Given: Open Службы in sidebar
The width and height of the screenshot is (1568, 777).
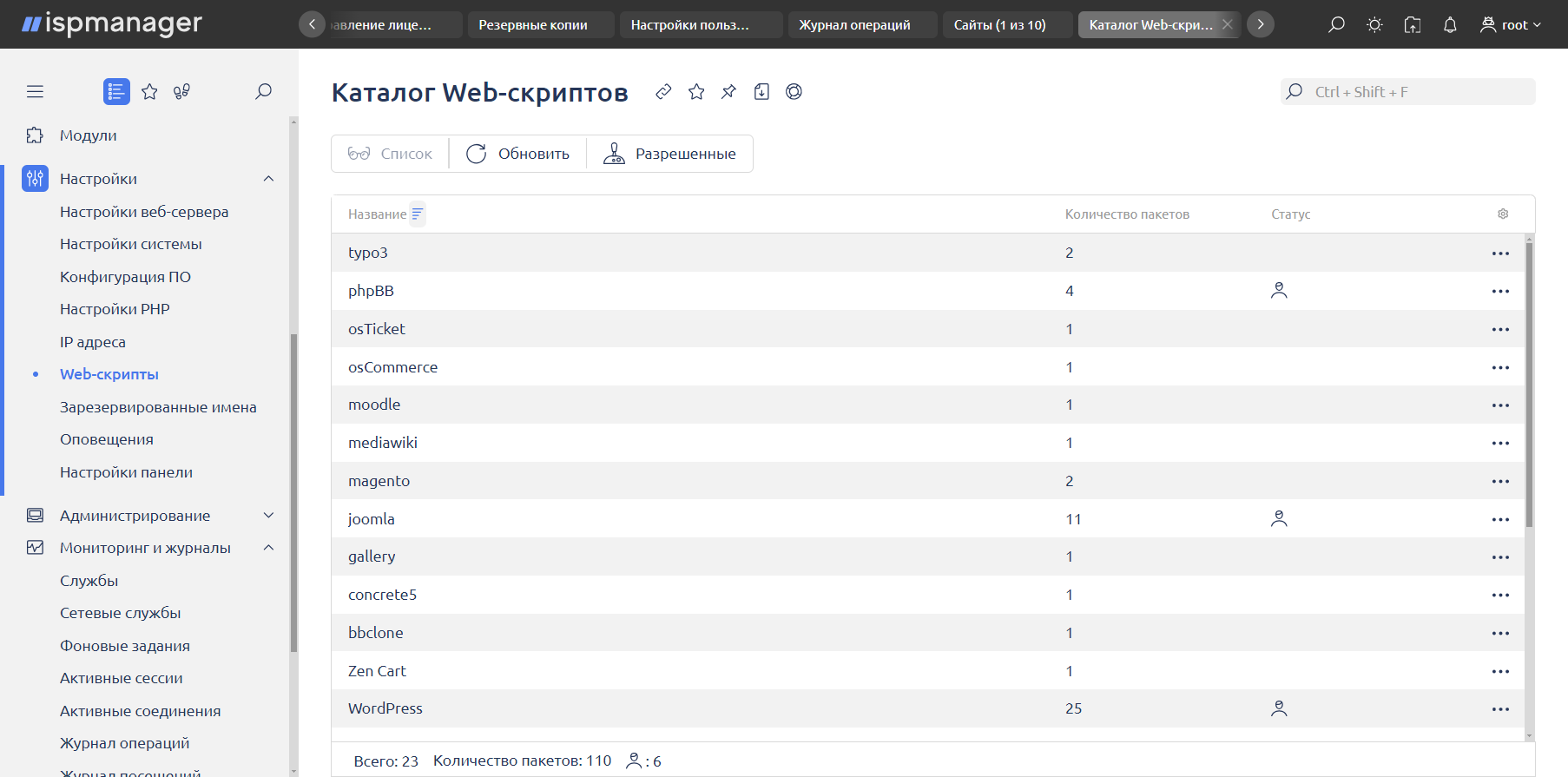Looking at the screenshot, I should (x=89, y=581).
